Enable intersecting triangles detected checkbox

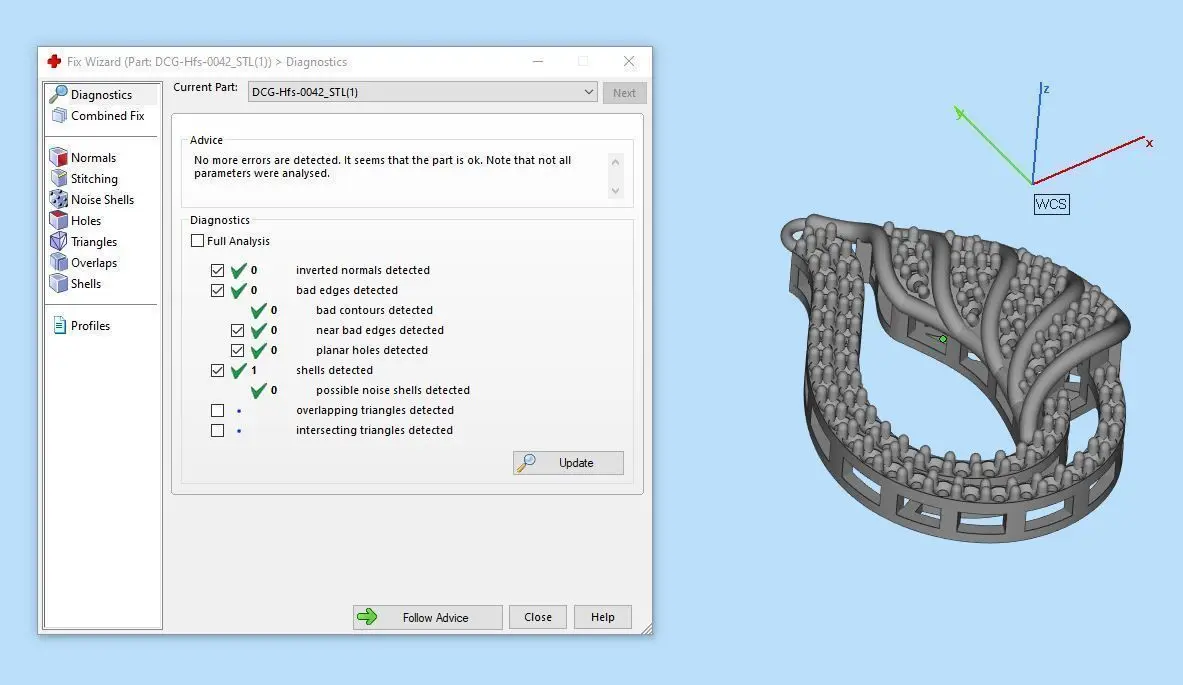(x=217, y=430)
